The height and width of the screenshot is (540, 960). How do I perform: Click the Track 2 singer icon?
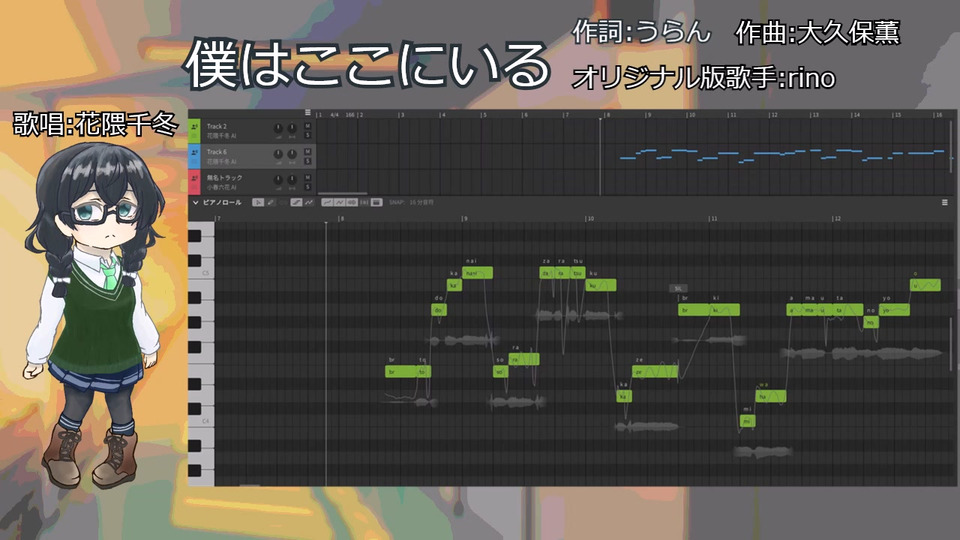[195, 127]
